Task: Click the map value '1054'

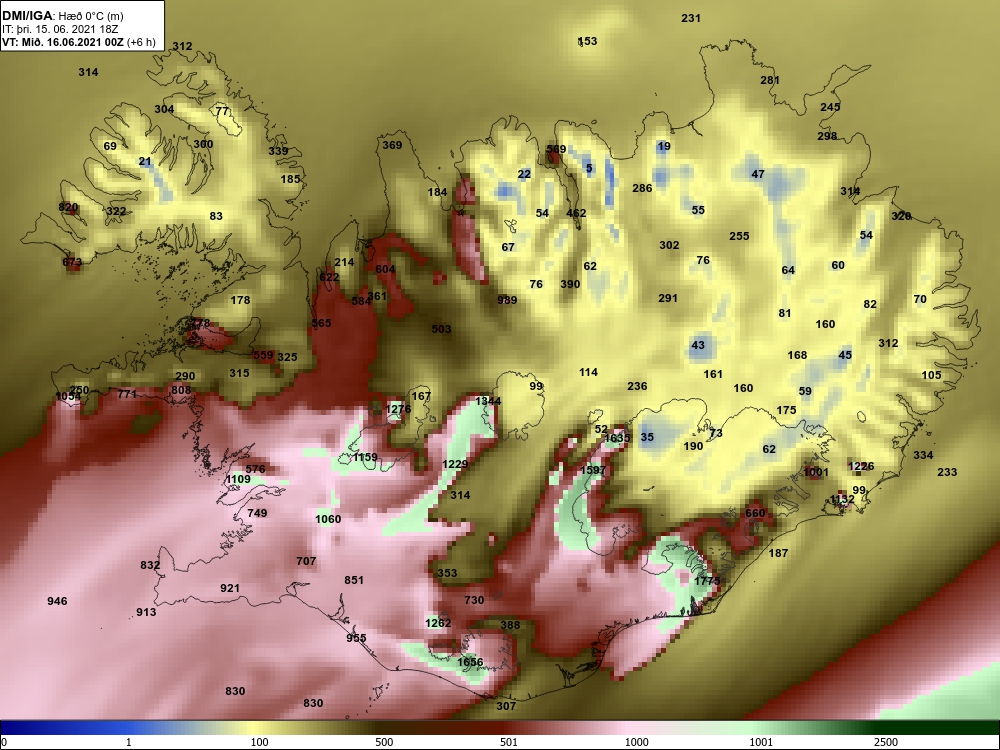Action: pyautogui.click(x=68, y=396)
